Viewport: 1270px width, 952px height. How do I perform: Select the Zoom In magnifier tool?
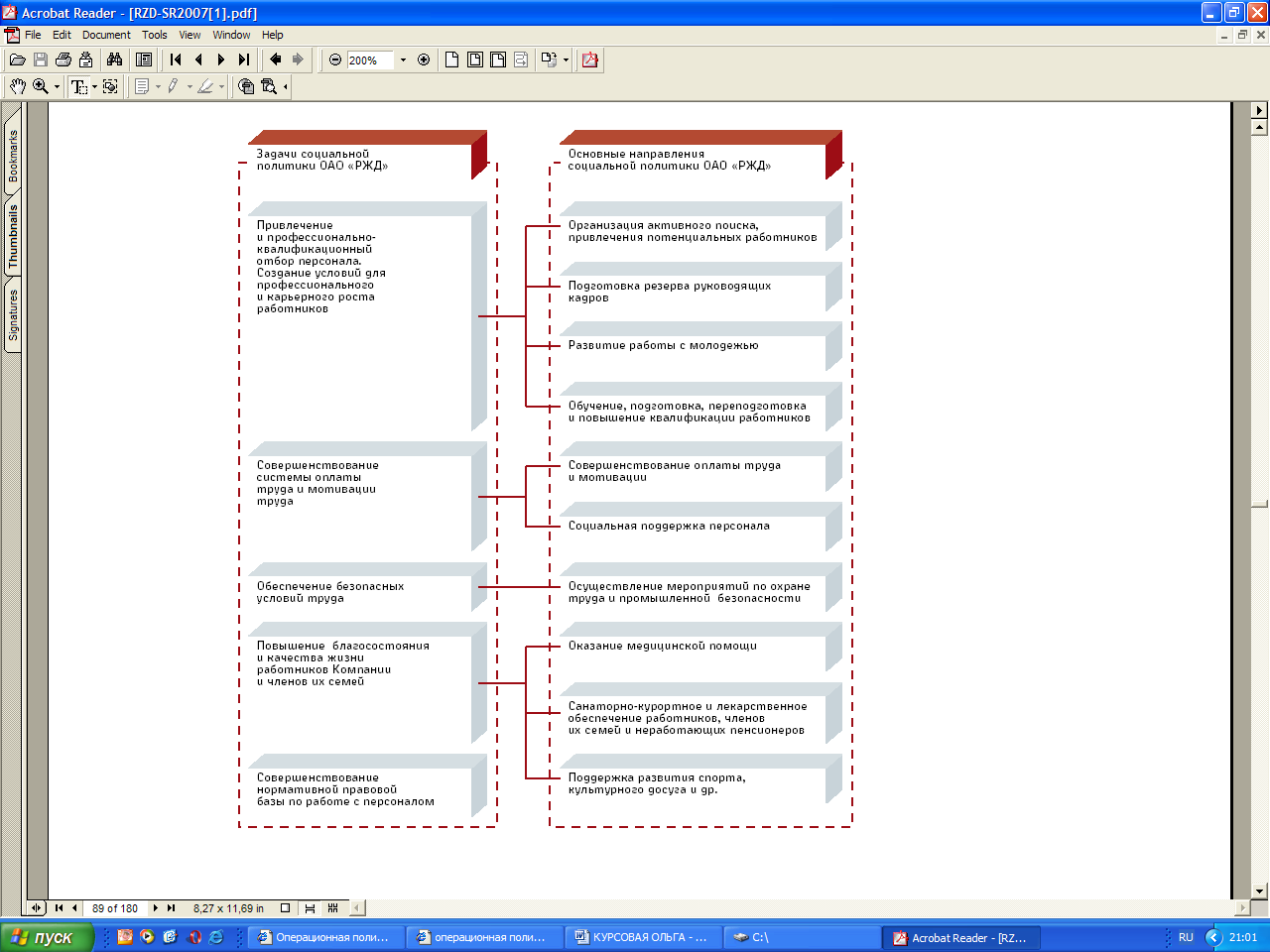[41, 87]
